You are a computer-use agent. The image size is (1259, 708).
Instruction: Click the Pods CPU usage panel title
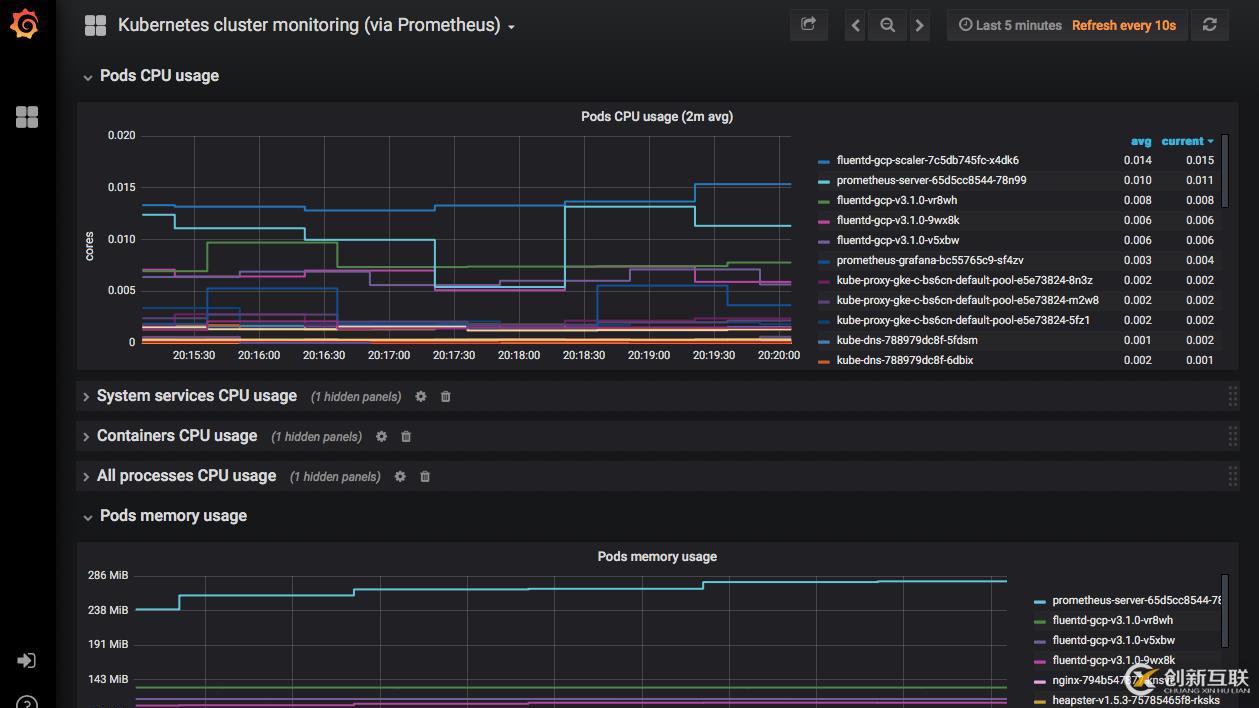pos(656,116)
